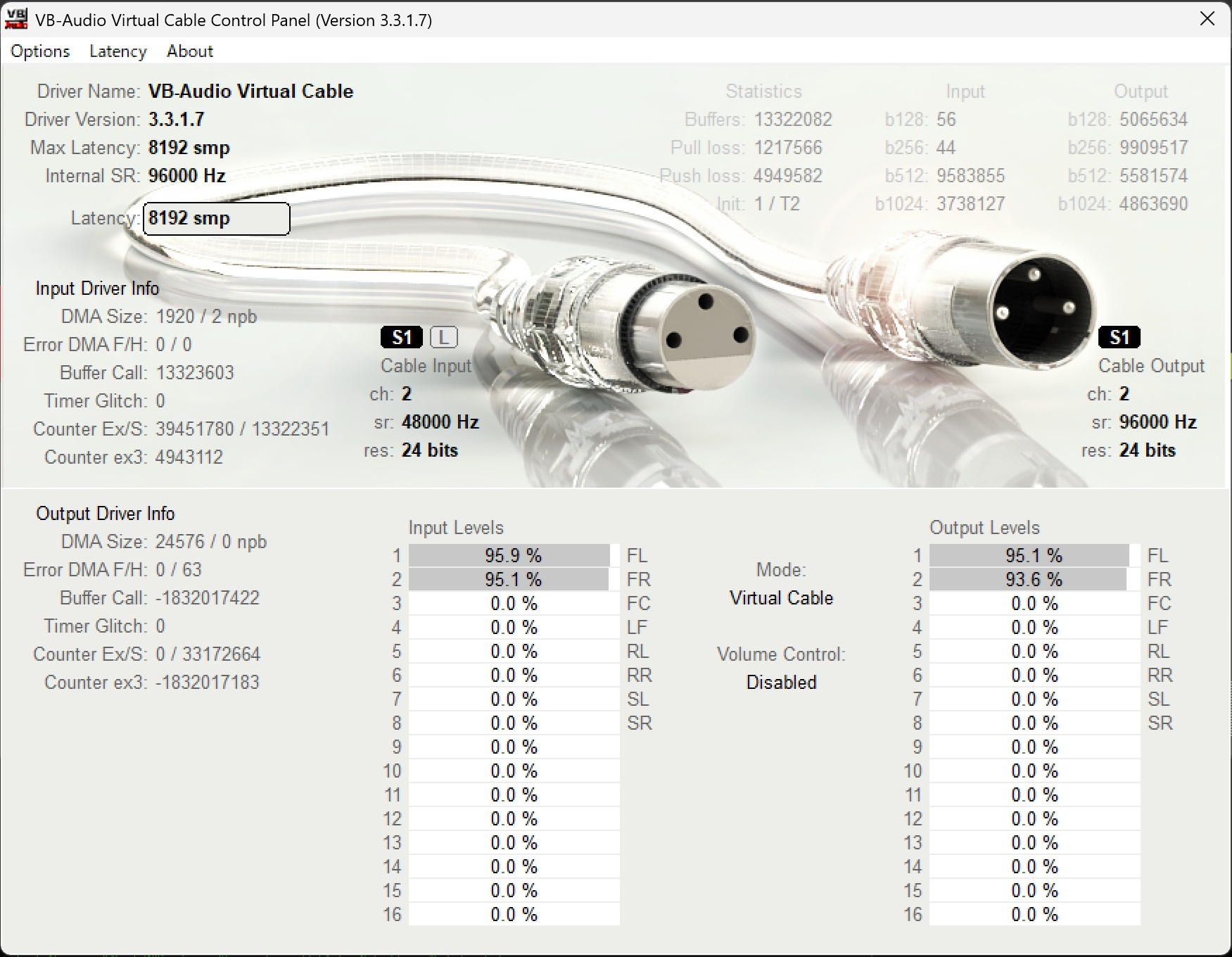
Task: Click Output b128 value 5065634
Action: pyautogui.click(x=1154, y=120)
